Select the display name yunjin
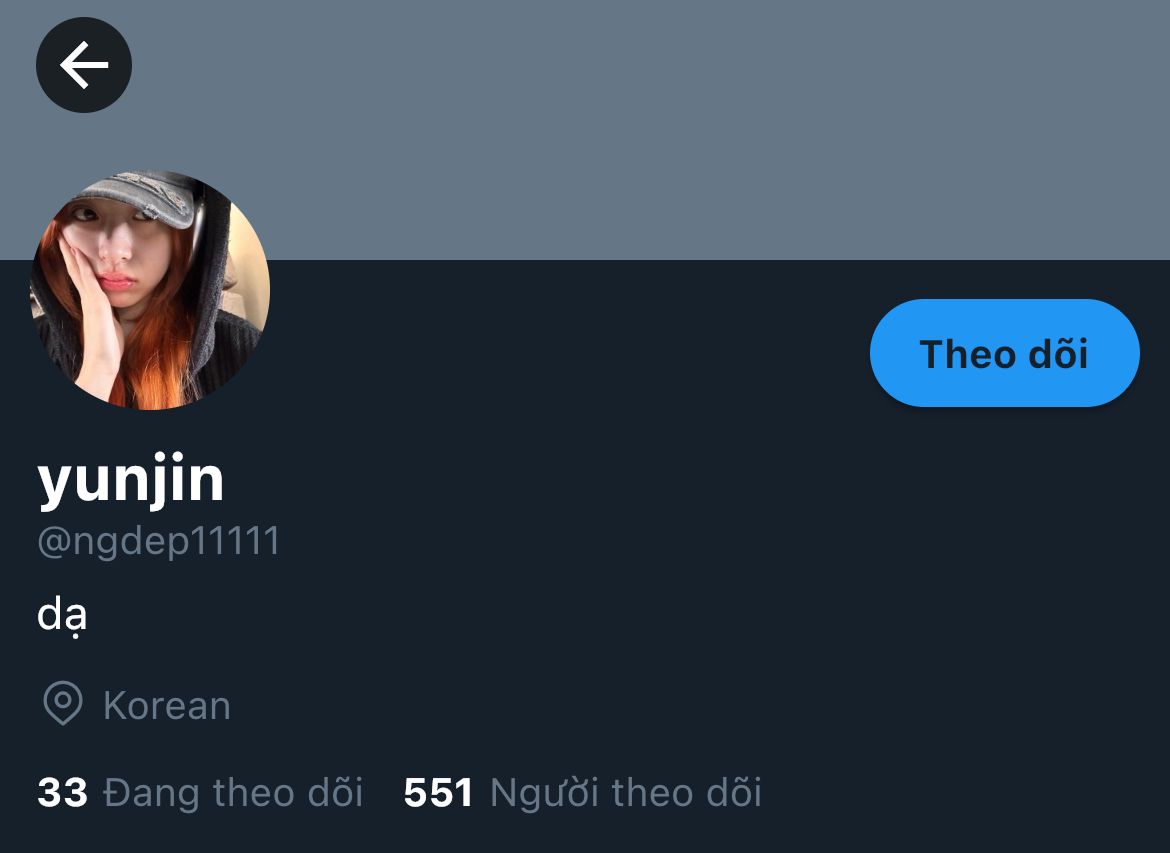The height and width of the screenshot is (853, 1170). coord(131,480)
